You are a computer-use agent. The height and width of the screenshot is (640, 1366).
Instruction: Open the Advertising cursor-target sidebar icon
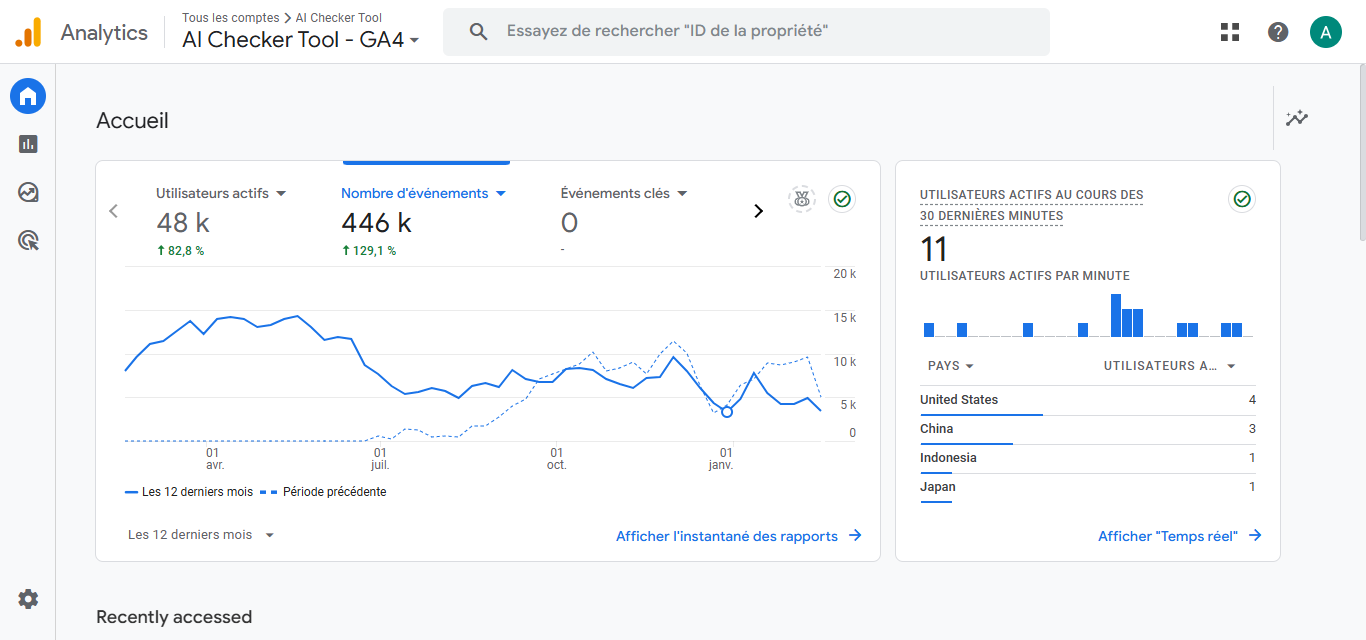[28, 240]
